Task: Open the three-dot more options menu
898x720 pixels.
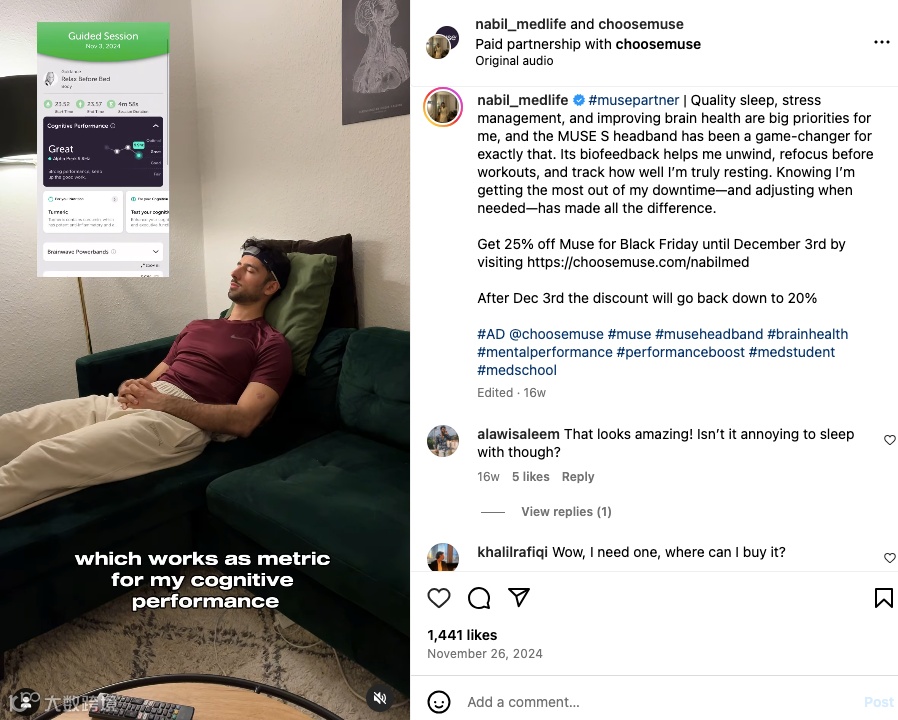Action: tap(882, 42)
